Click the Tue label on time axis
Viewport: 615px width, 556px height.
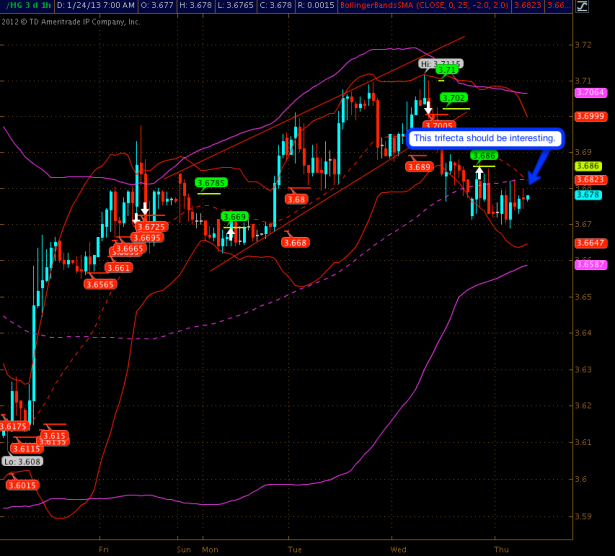pyautogui.click(x=295, y=550)
